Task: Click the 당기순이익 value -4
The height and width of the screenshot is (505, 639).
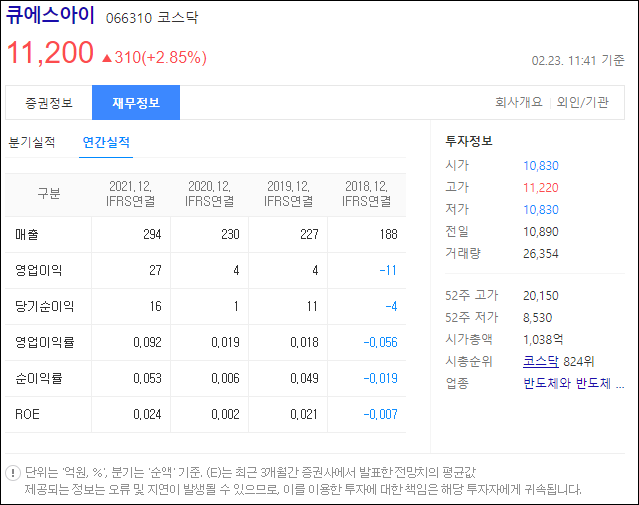Action: coord(391,306)
